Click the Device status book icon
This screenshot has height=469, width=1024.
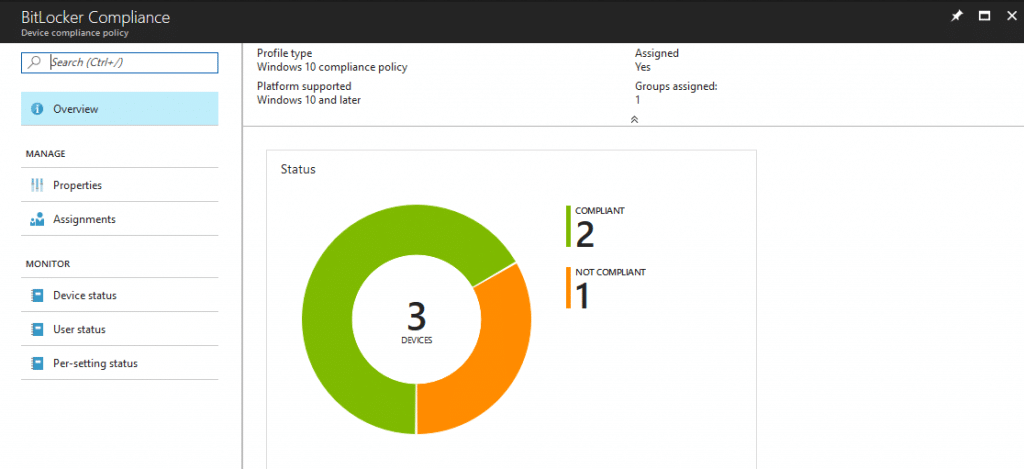[x=37, y=295]
